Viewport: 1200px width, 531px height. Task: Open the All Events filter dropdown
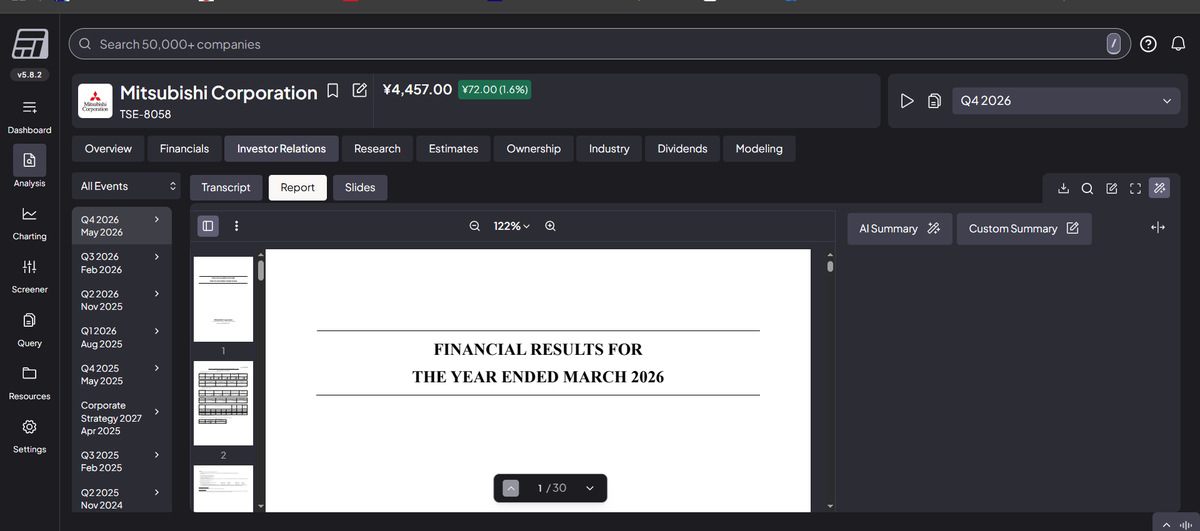coord(129,186)
